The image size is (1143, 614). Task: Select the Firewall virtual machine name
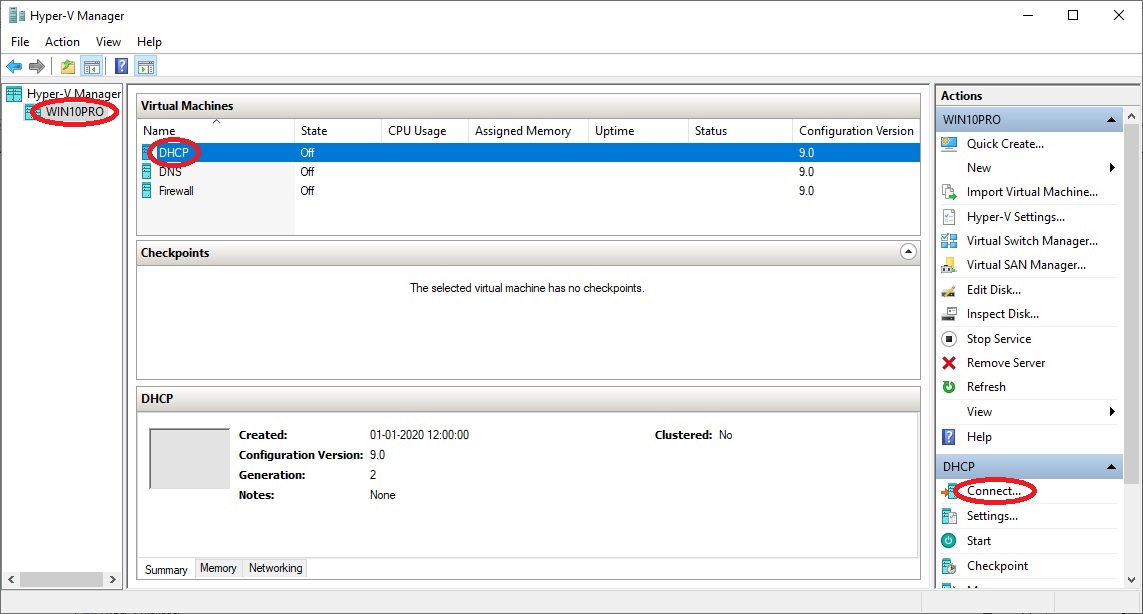176,191
